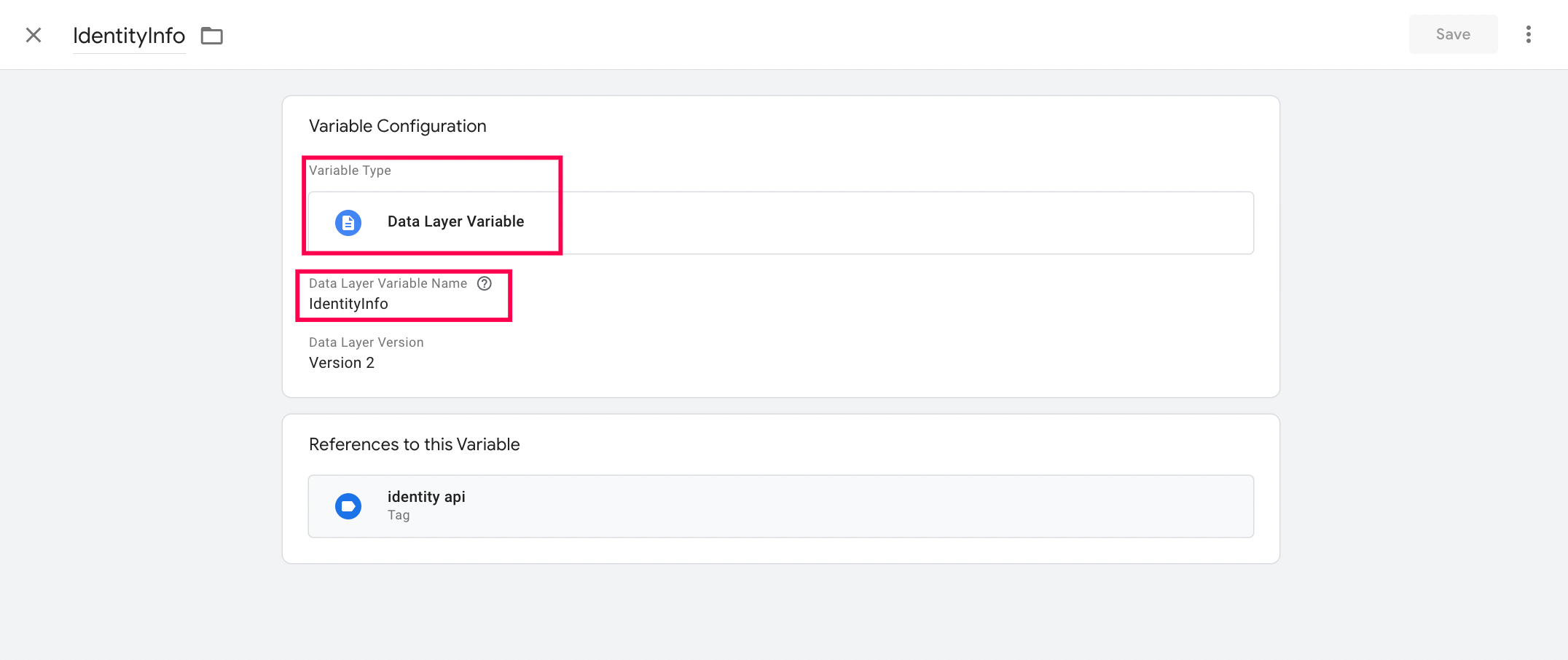1568x660 pixels.
Task: Click the help icon next to Variable Name
Action: pyautogui.click(x=485, y=283)
